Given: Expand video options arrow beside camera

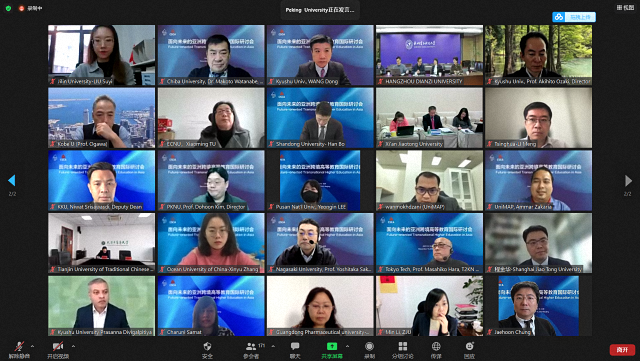Looking at the screenshot, I should (x=73, y=346).
